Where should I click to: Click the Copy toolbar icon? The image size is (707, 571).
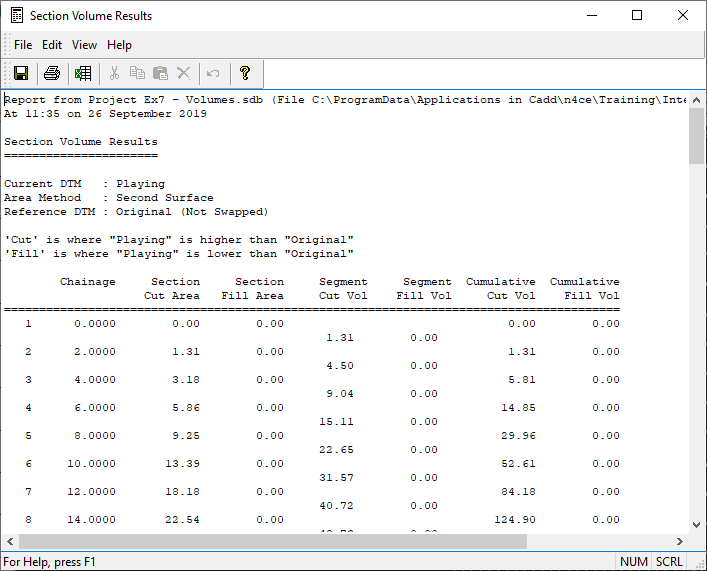(137, 73)
